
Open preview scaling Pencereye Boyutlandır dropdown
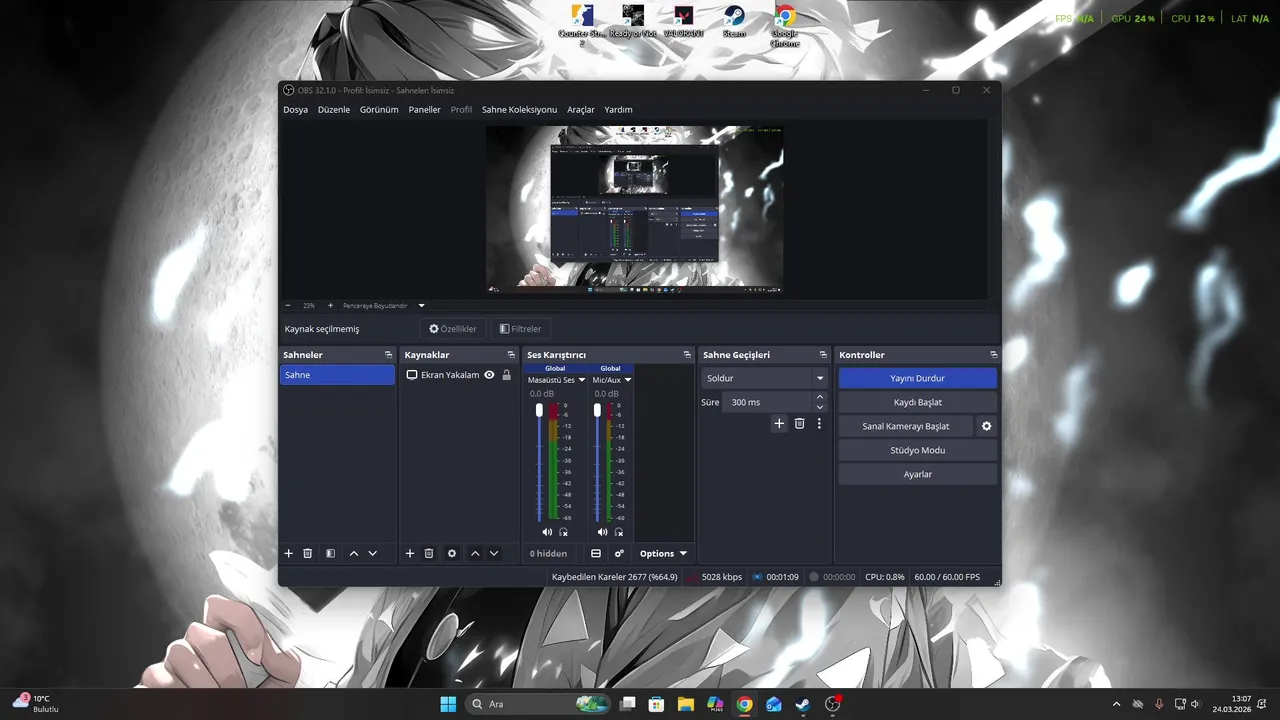(x=421, y=305)
